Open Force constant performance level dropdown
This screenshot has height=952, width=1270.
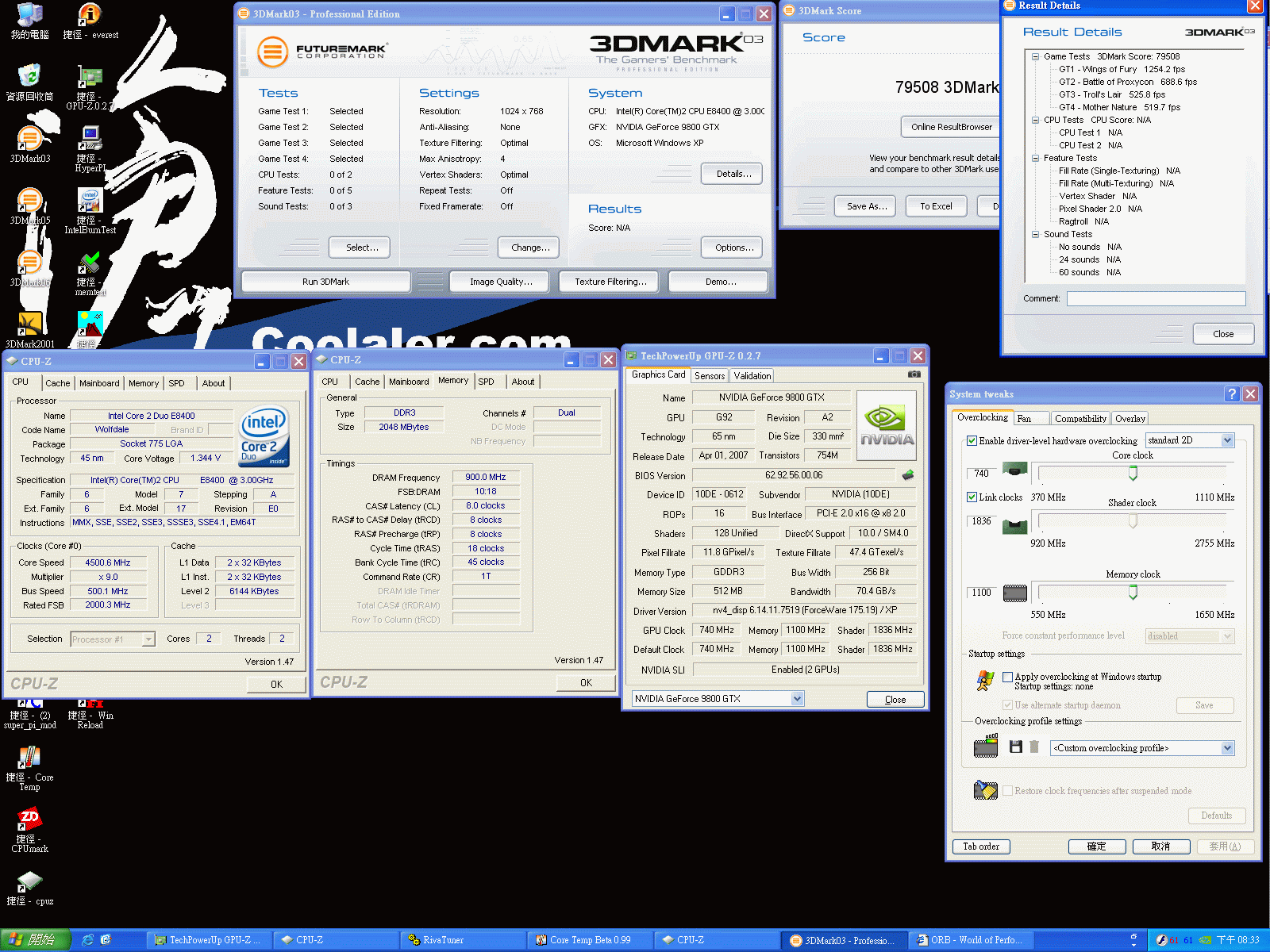(x=1227, y=636)
